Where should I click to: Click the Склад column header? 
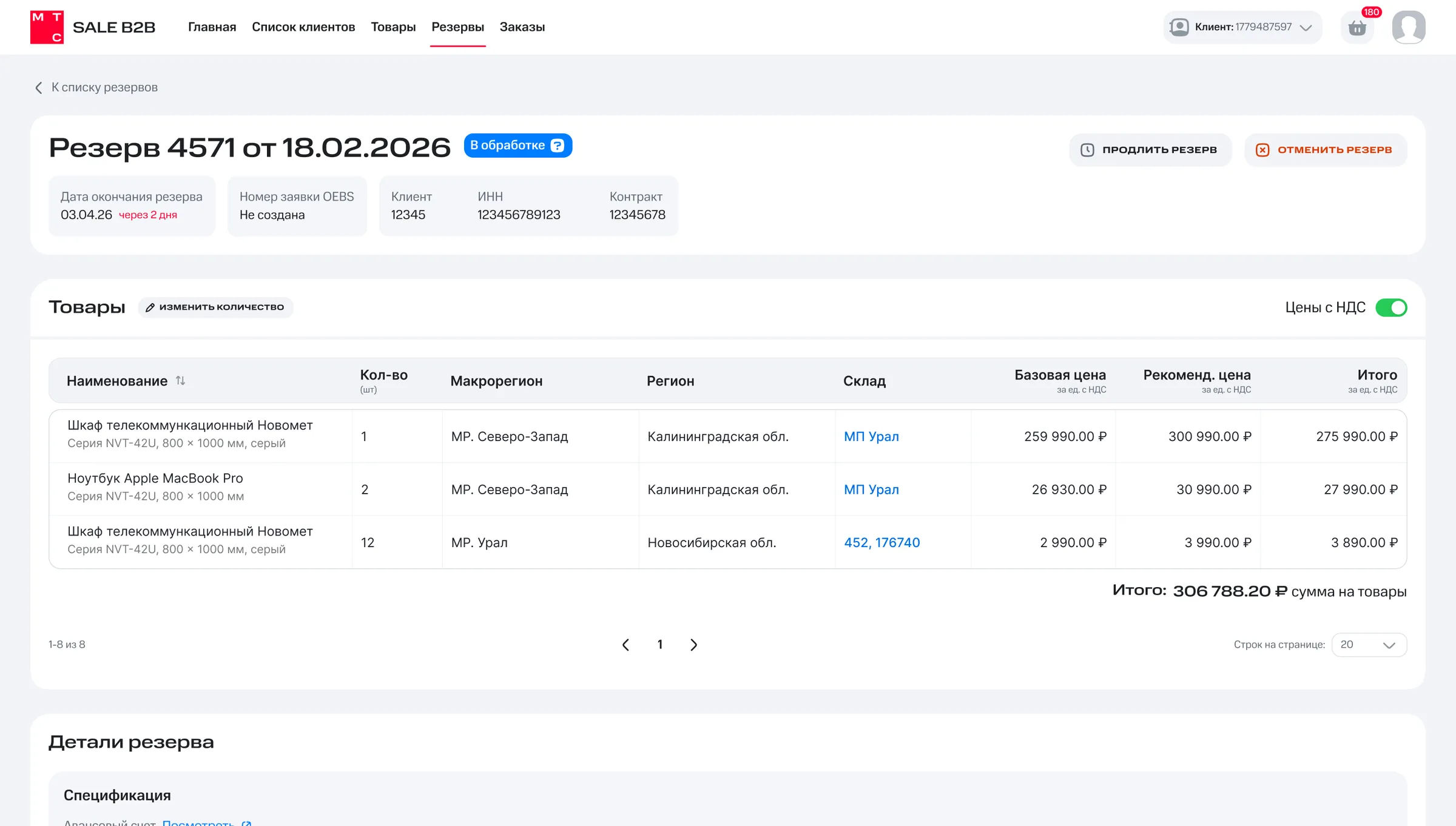pos(864,381)
